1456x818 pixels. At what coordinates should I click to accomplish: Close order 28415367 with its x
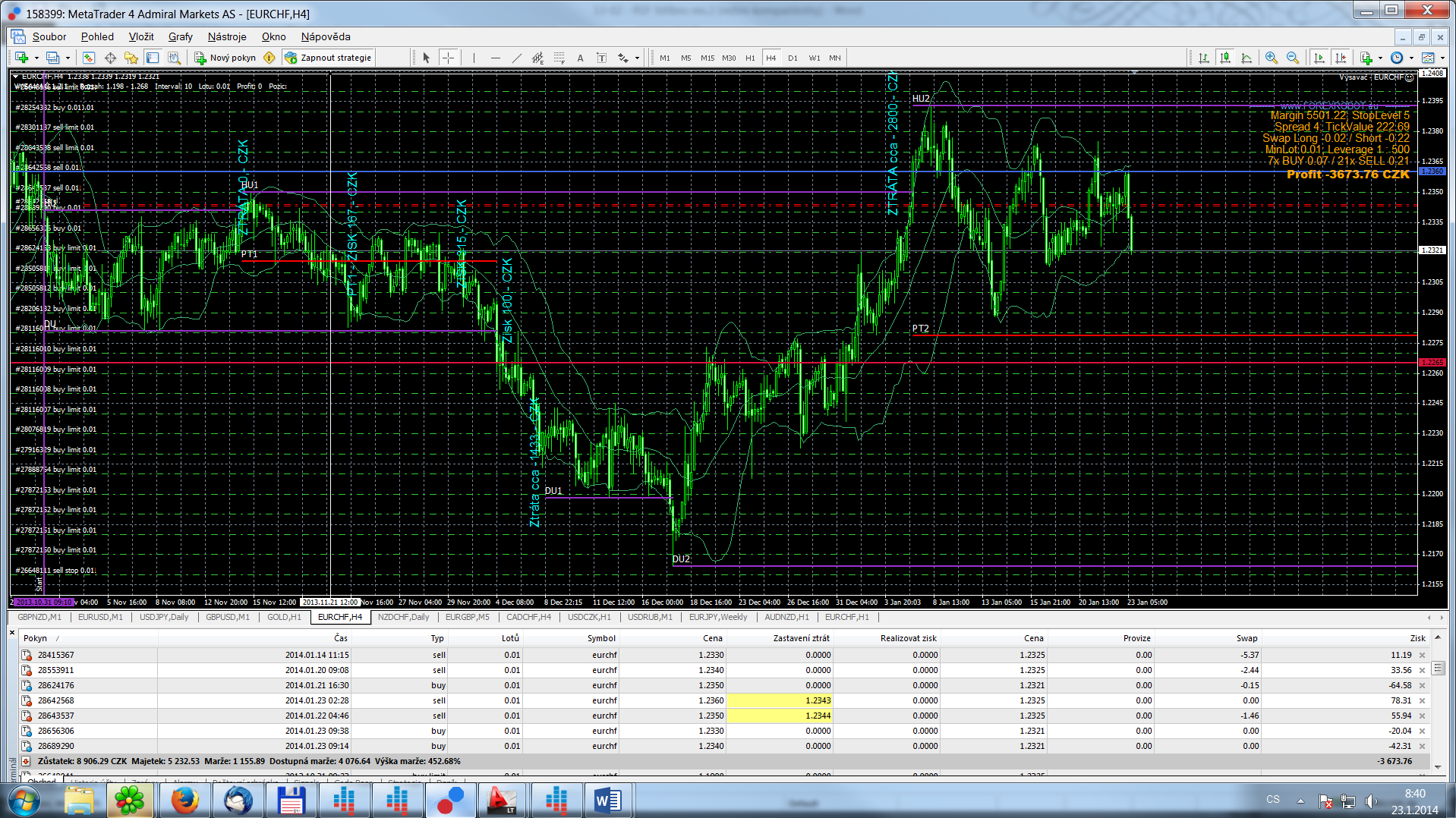coord(1423,655)
